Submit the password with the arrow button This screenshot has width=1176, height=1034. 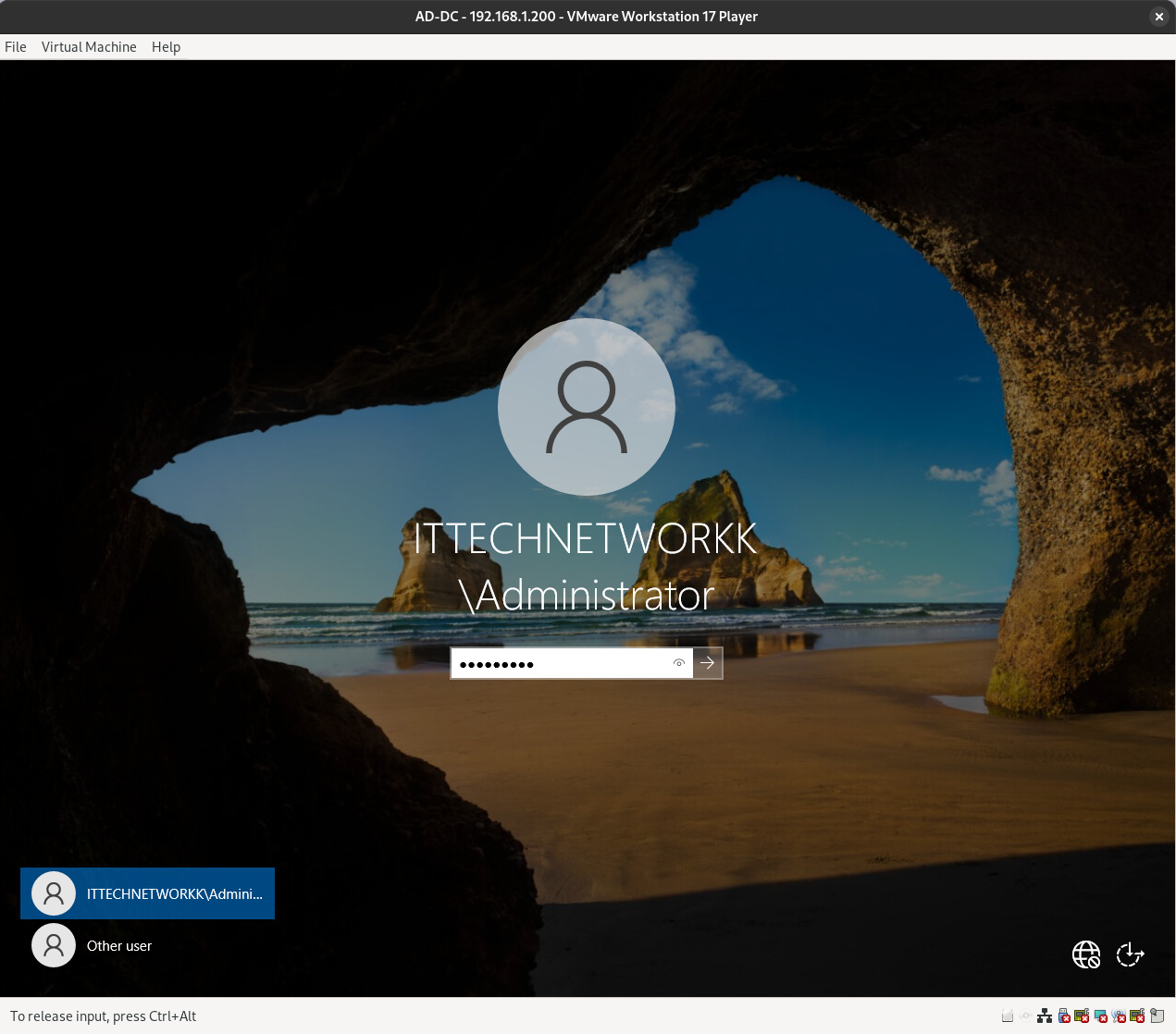coord(708,663)
